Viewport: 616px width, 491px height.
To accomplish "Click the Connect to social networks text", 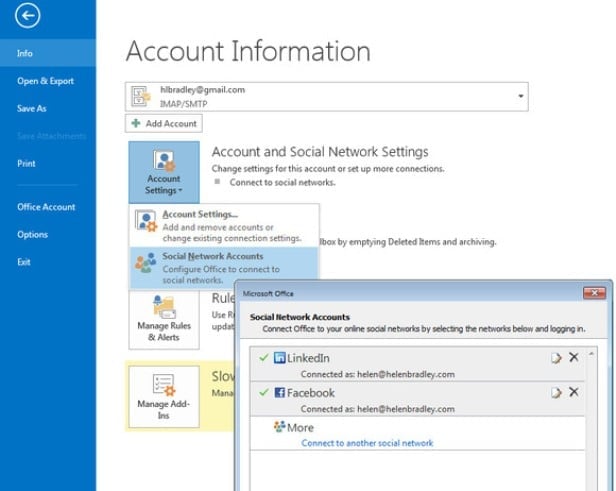I will pos(282,182).
